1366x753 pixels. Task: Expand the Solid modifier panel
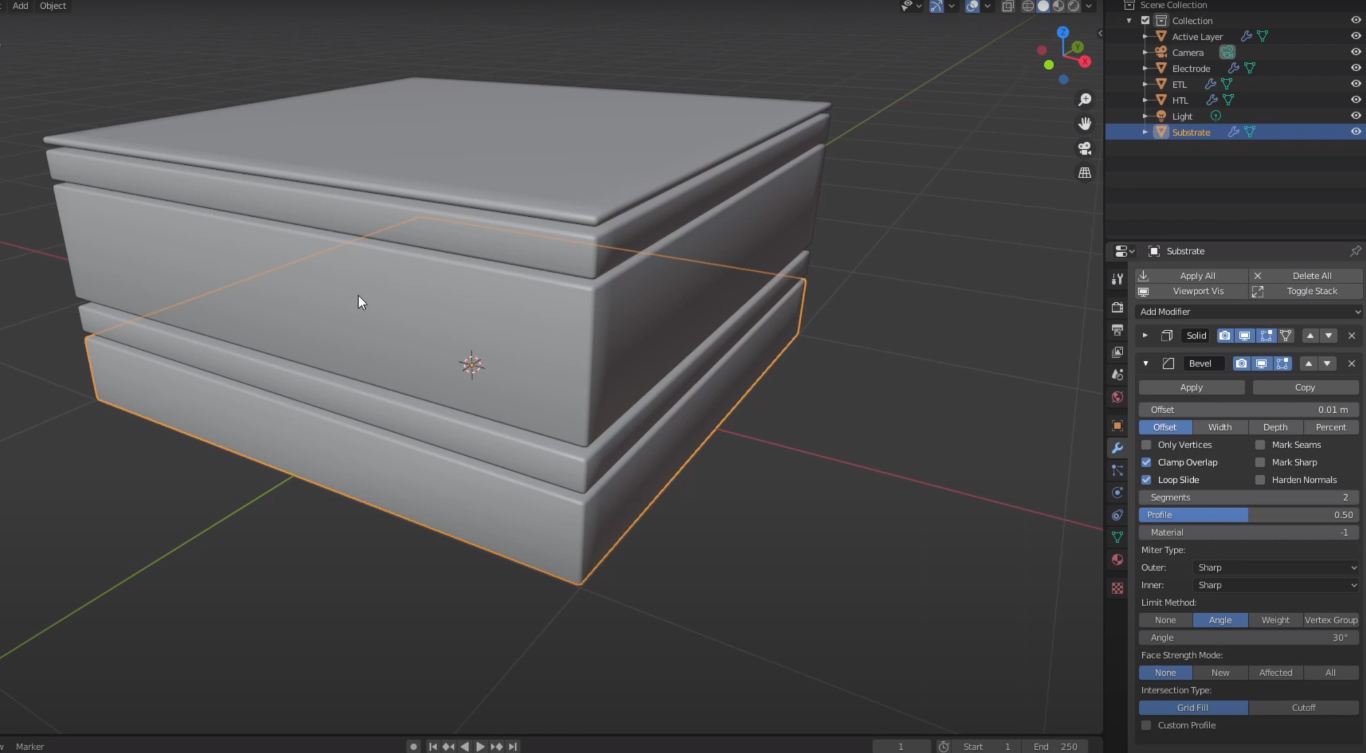point(1145,336)
